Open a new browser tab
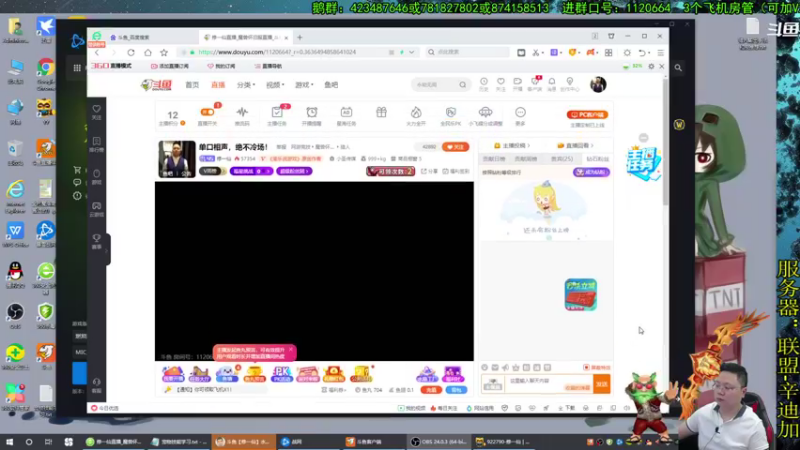 tap(299, 37)
